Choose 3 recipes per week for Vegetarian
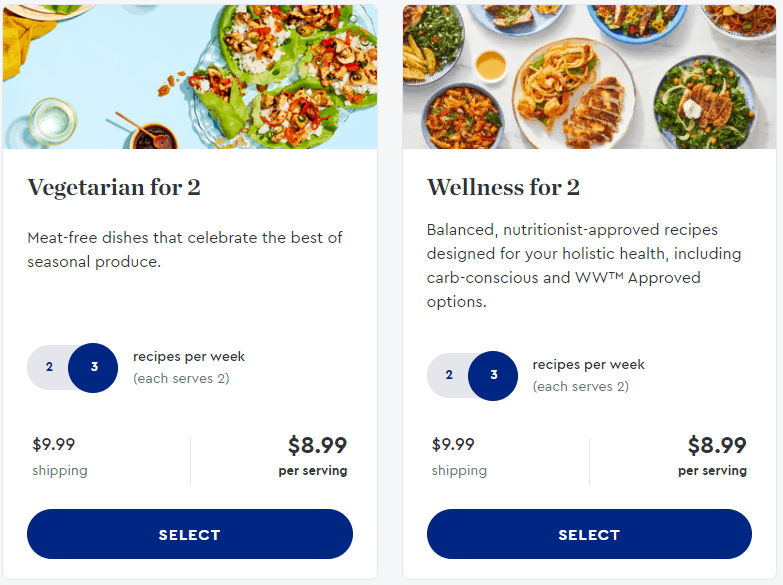This screenshot has height=585, width=783. pyautogui.click(x=93, y=368)
